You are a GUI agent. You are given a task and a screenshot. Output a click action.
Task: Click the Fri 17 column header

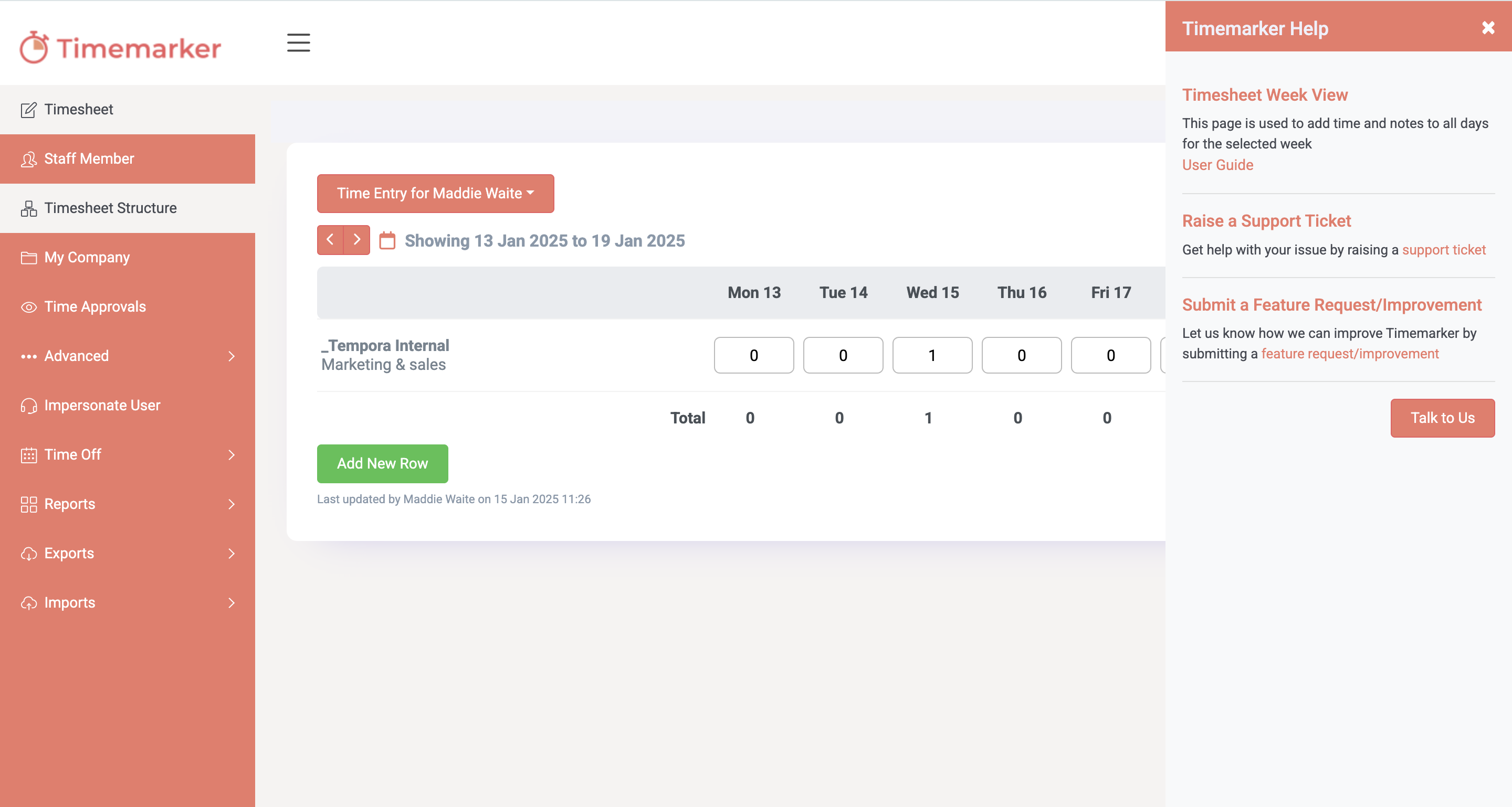pyautogui.click(x=1110, y=293)
